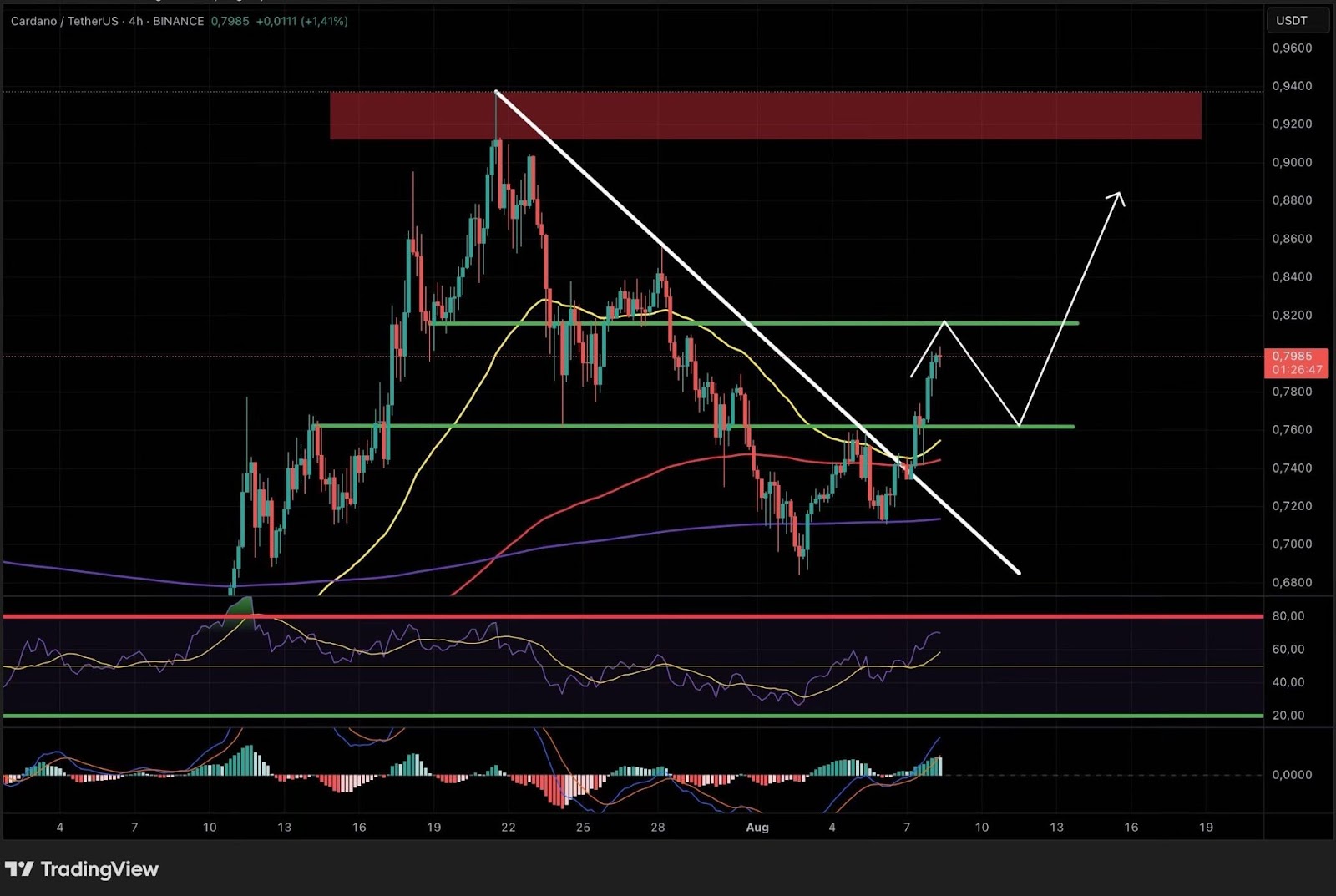Click the RSI 40,00 scale label
The image size is (1336, 896).
pos(1288,682)
